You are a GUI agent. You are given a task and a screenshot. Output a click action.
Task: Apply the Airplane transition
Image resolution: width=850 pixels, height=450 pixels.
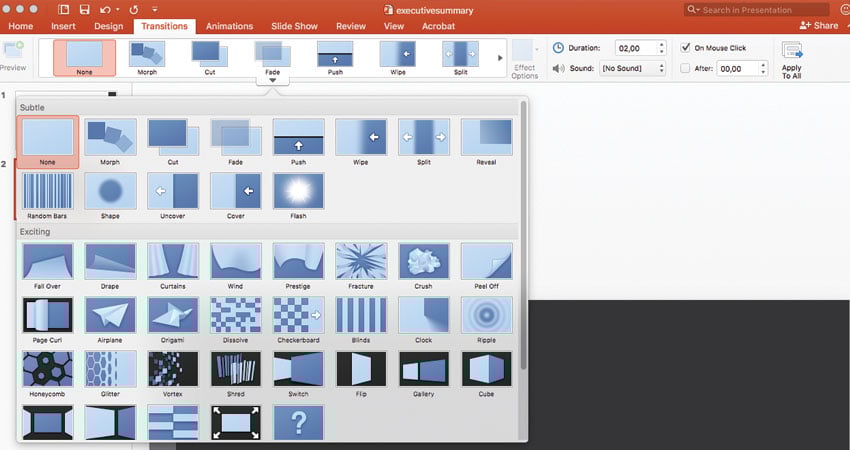110,320
